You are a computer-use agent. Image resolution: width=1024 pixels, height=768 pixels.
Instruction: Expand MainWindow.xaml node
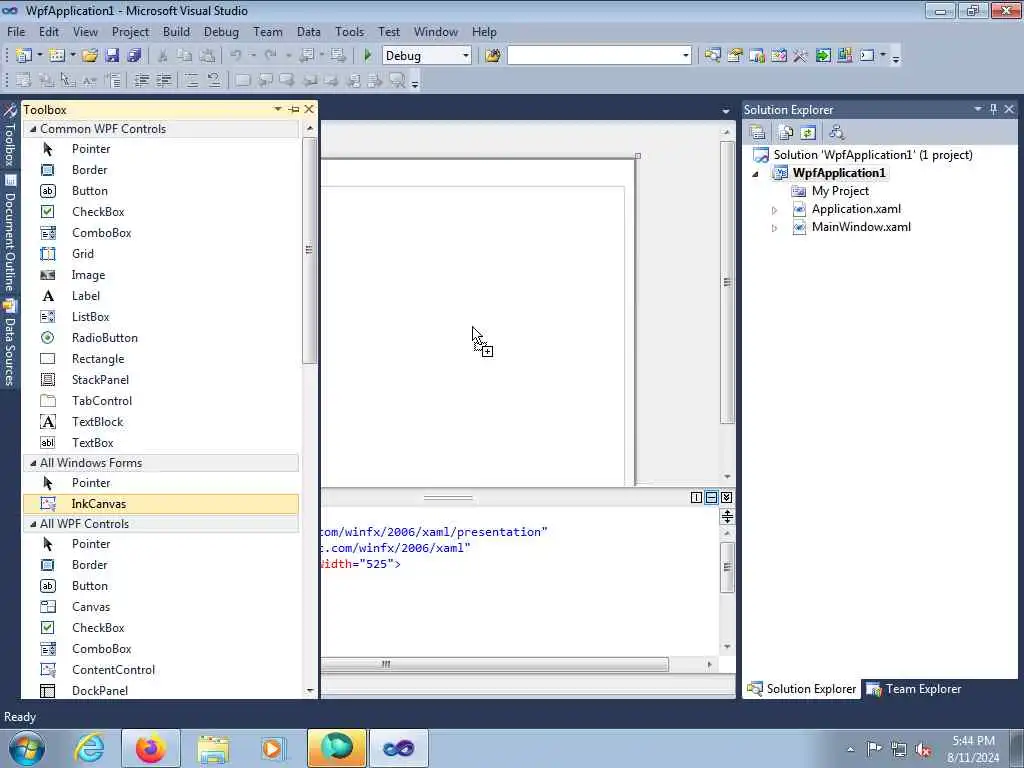775,228
